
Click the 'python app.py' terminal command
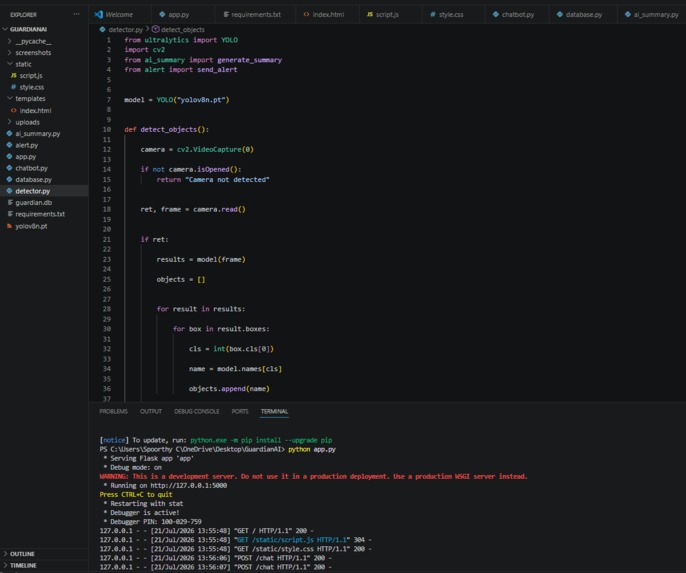[x=312, y=450]
